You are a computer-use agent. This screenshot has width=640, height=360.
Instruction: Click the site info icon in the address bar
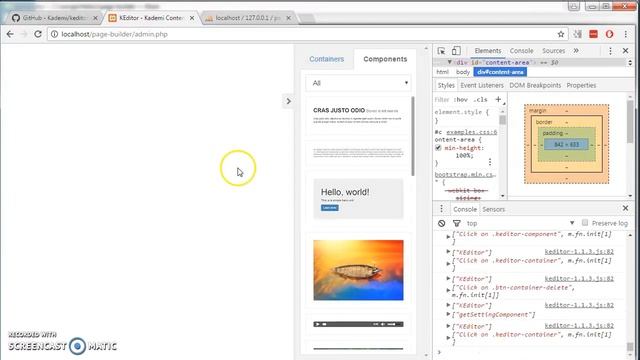coord(54,34)
